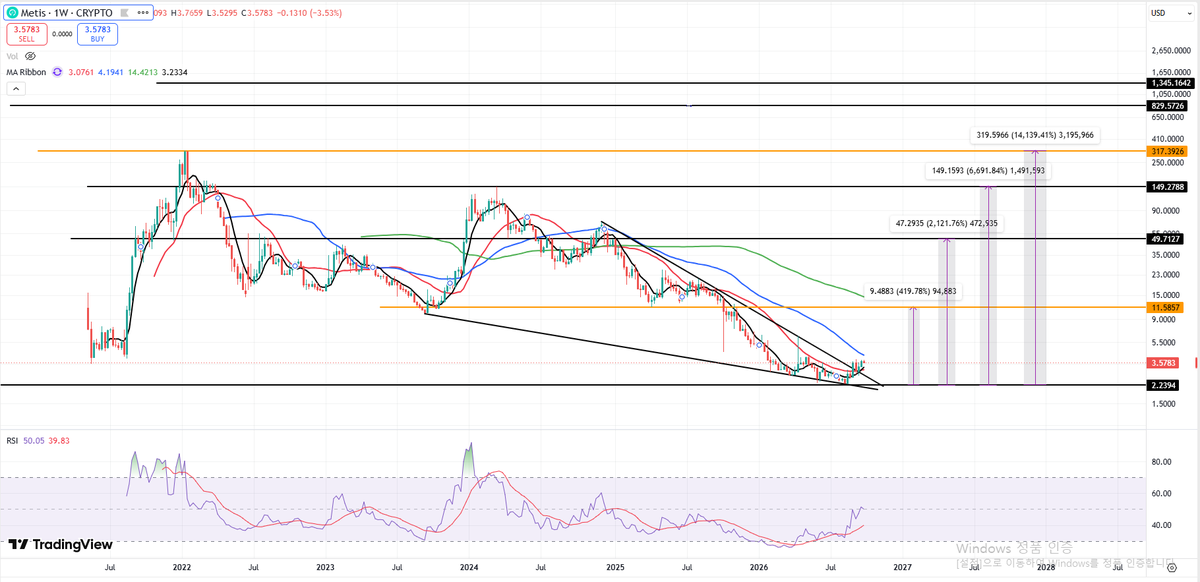This screenshot has height=582, width=1200.
Task: Click the 319.5966 (14,139.41%) measurement label
Action: pos(1035,135)
